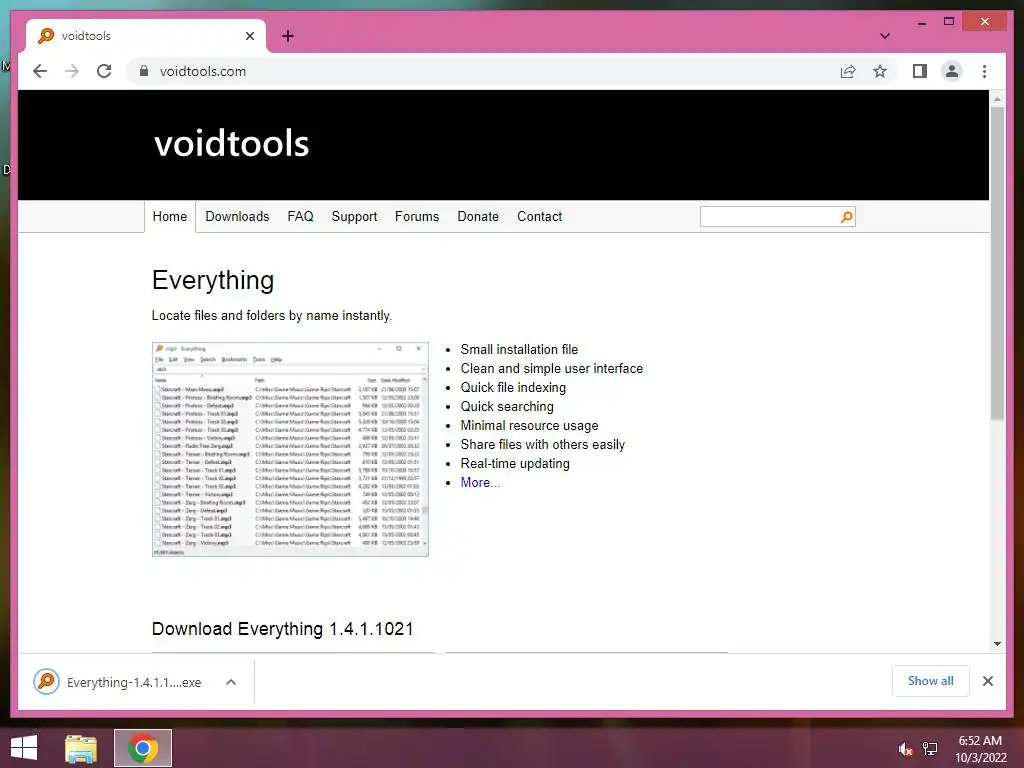Screen dimensions: 1024x768
Task: Open the Contact page
Action: [539, 216]
